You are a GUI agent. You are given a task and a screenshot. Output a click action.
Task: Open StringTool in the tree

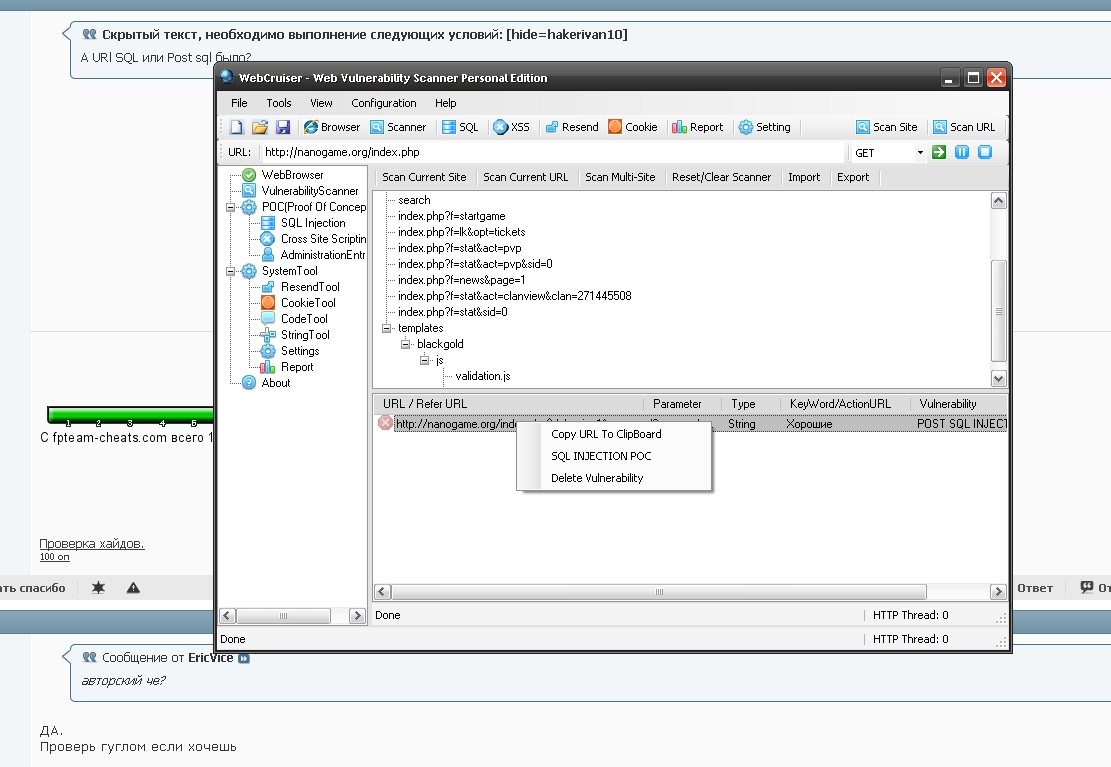(x=305, y=335)
